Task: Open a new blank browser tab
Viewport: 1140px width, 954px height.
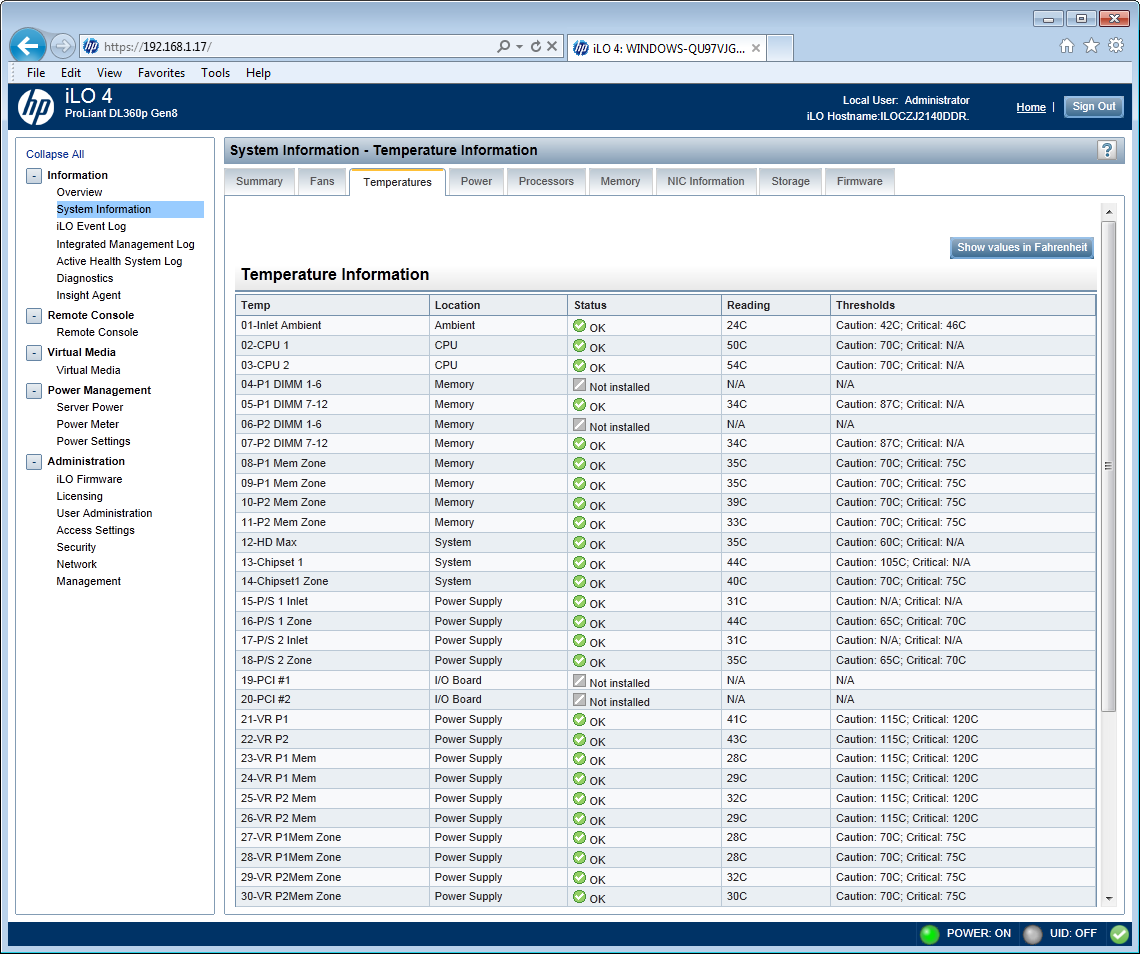Action: [x=780, y=48]
